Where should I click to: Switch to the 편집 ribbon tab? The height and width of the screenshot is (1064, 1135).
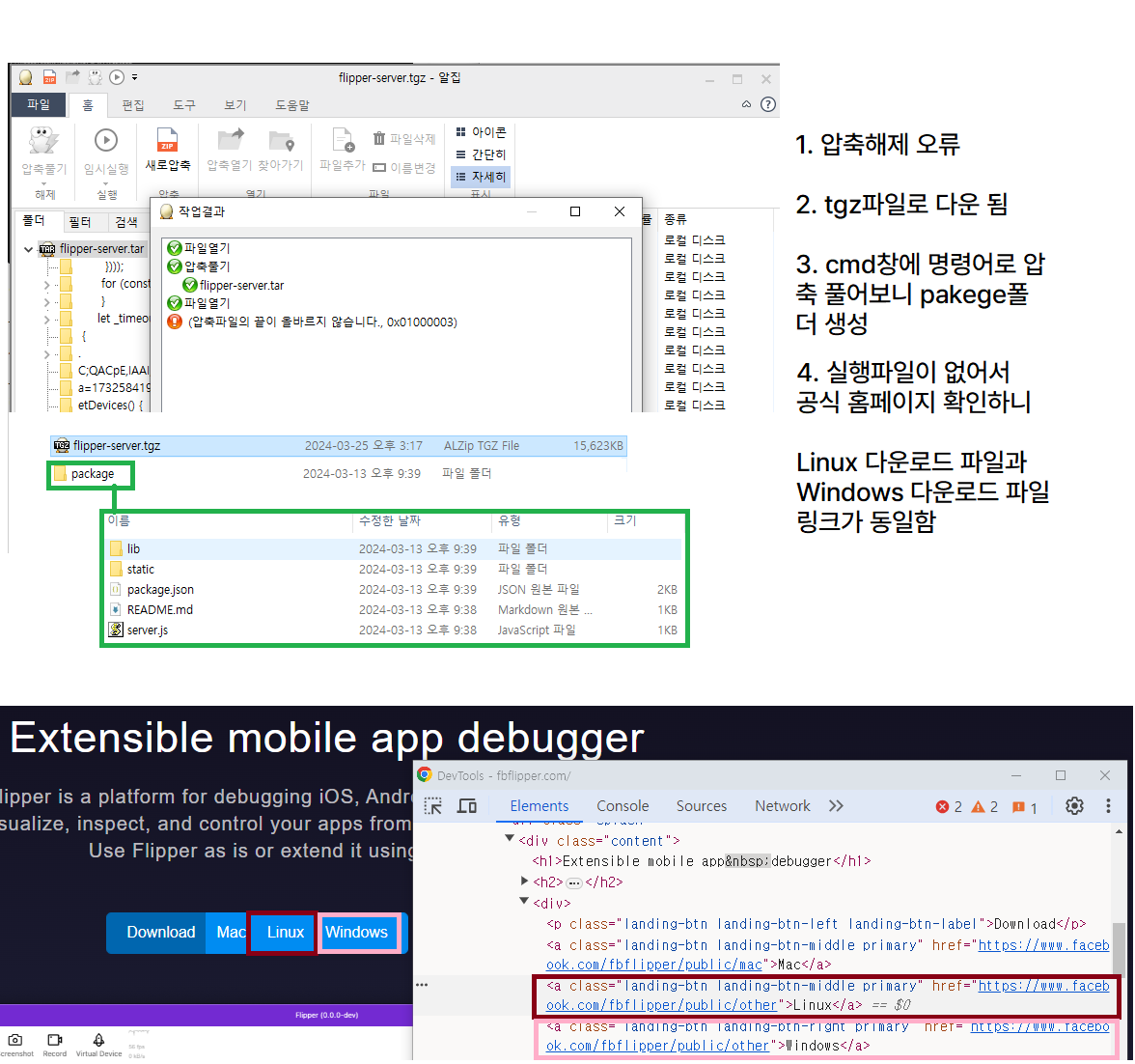pos(133,105)
